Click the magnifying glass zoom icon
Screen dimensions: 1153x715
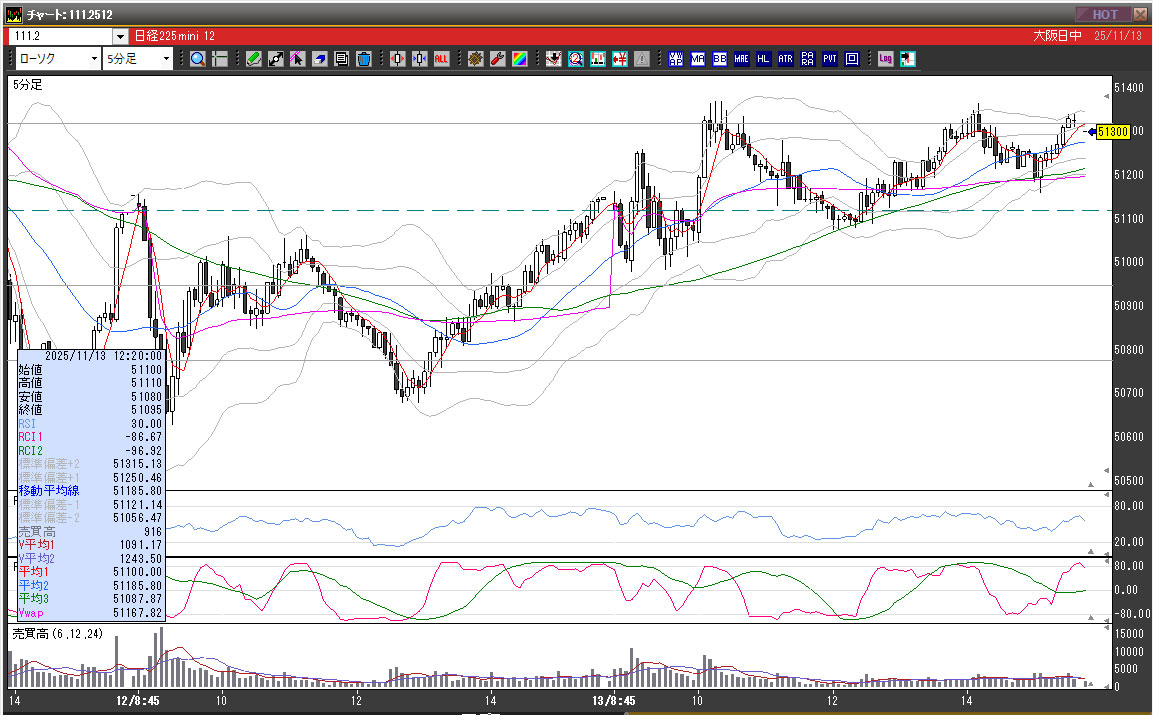click(198, 59)
